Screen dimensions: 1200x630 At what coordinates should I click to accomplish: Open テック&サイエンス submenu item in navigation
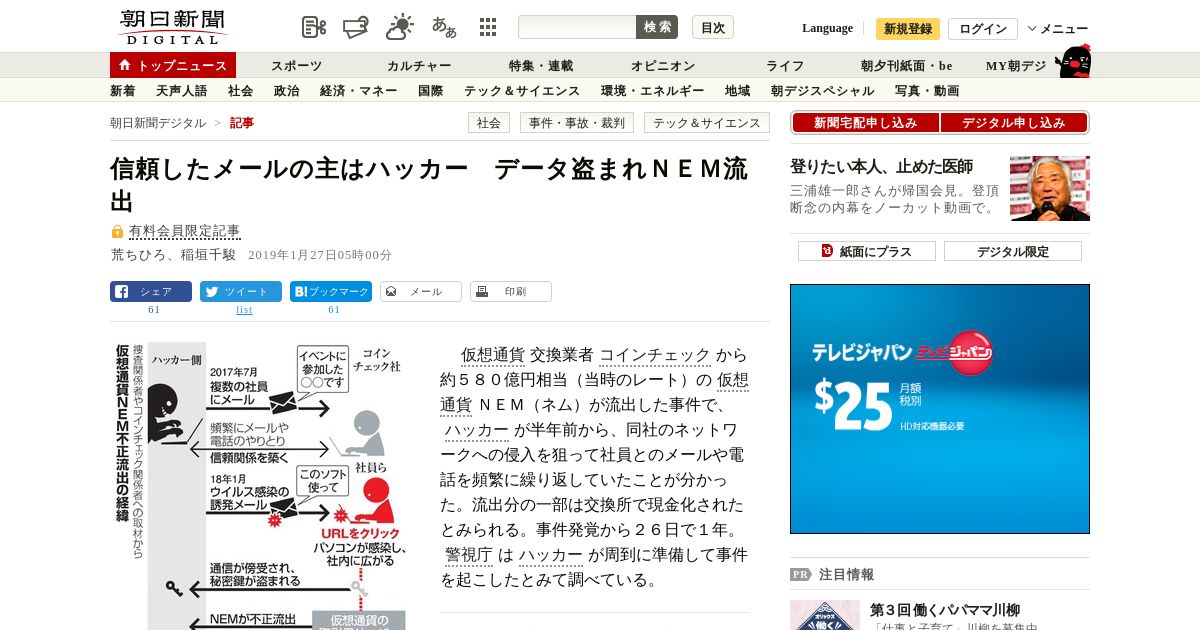pos(521,91)
